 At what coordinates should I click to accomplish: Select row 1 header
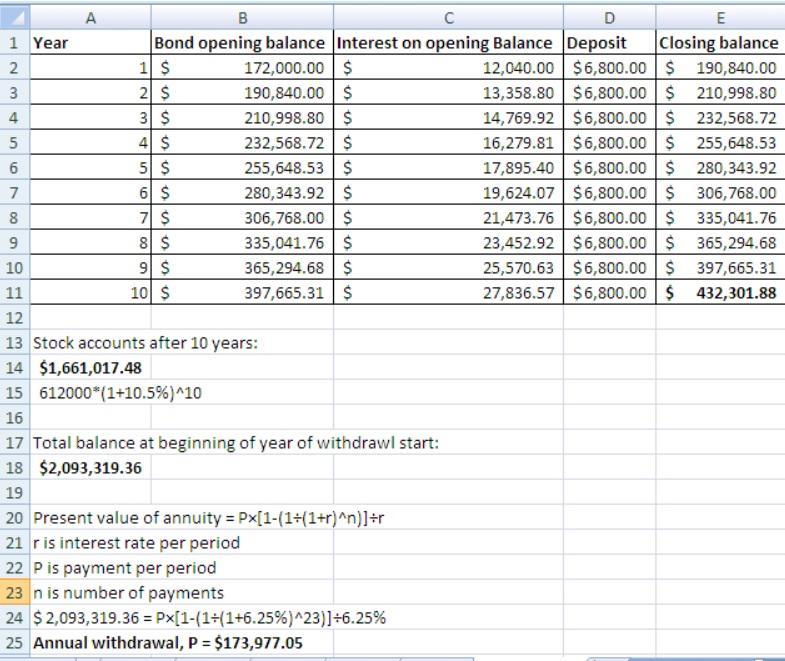(15, 43)
